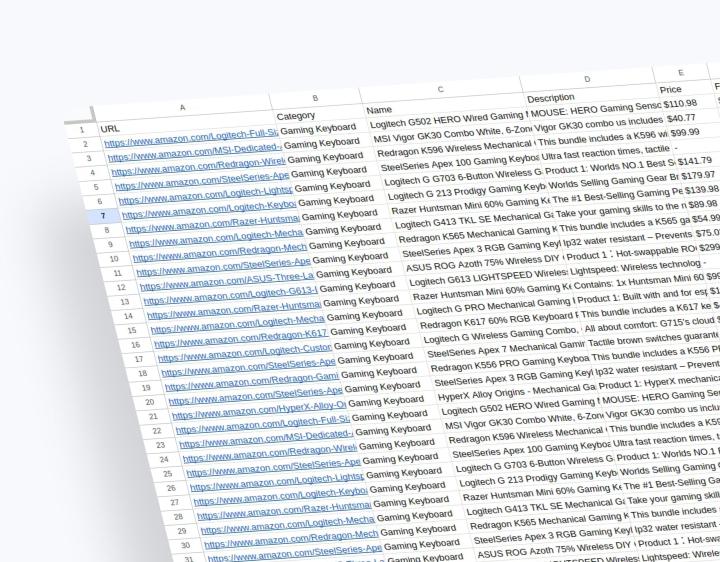Open the ASUS-Three-La URL in row 12
Screen dimensions: 720x562
click(x=226, y=280)
